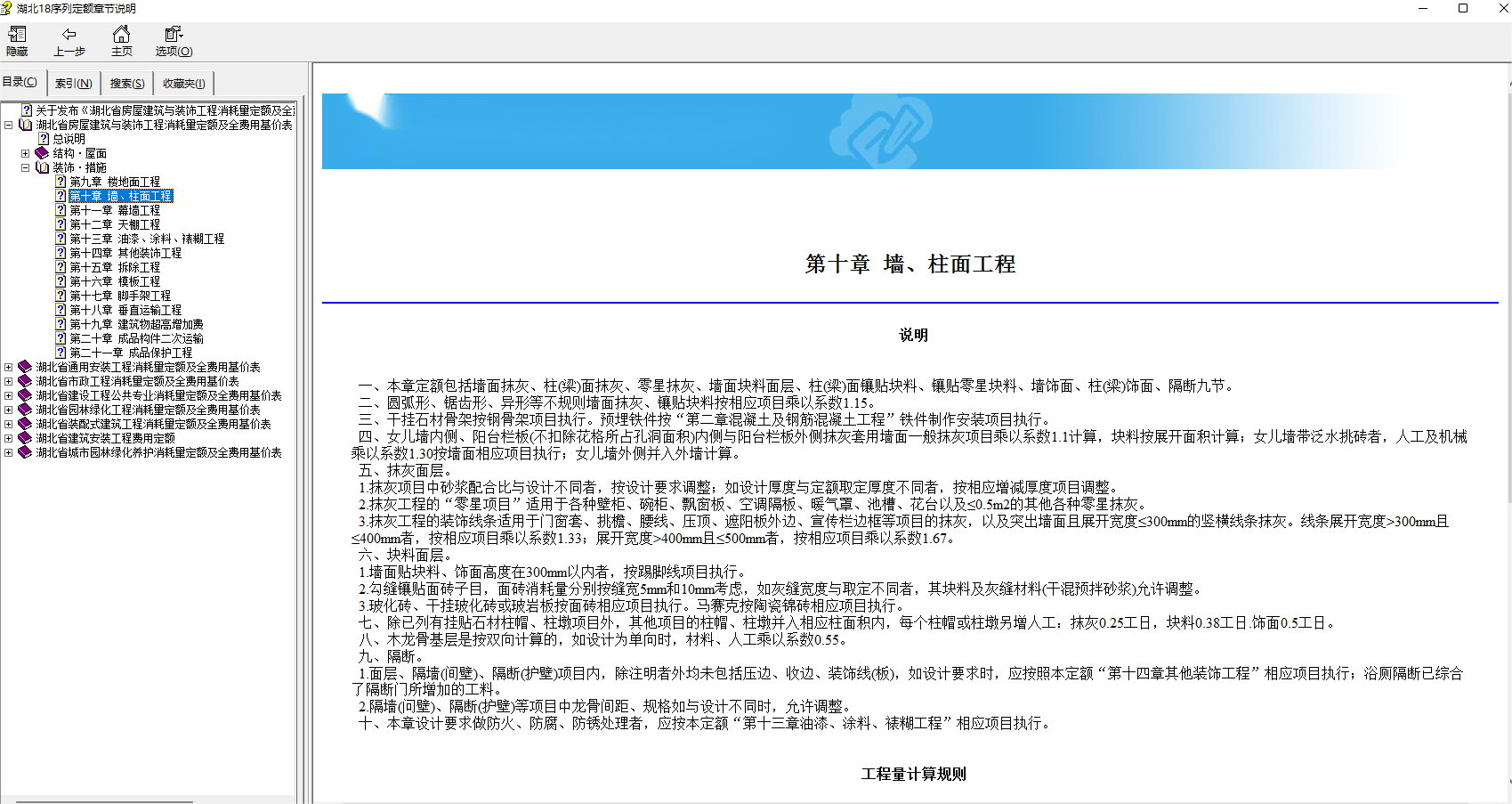1512x804 pixels.
Task: Click the 隐藏 (Hide) toolbar icon
Action: (x=17, y=35)
